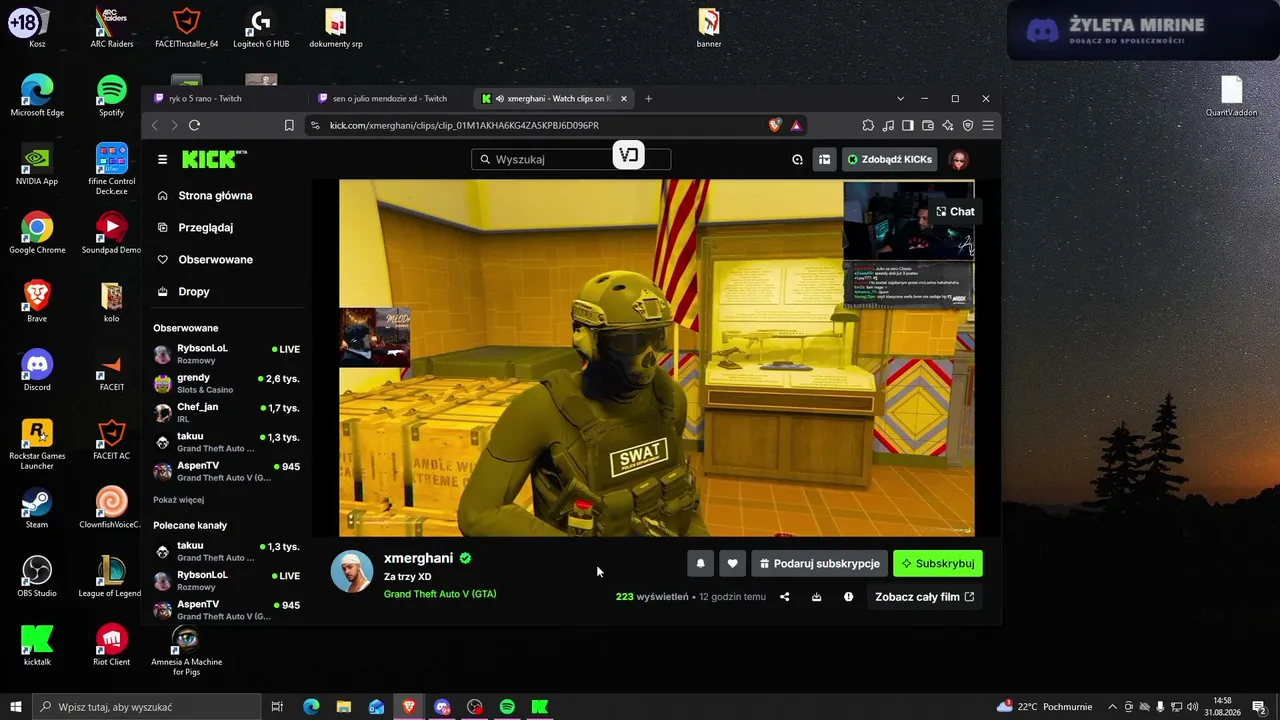Follow xmerghani with the heart button
Screen dimensions: 1280x720
(732, 564)
